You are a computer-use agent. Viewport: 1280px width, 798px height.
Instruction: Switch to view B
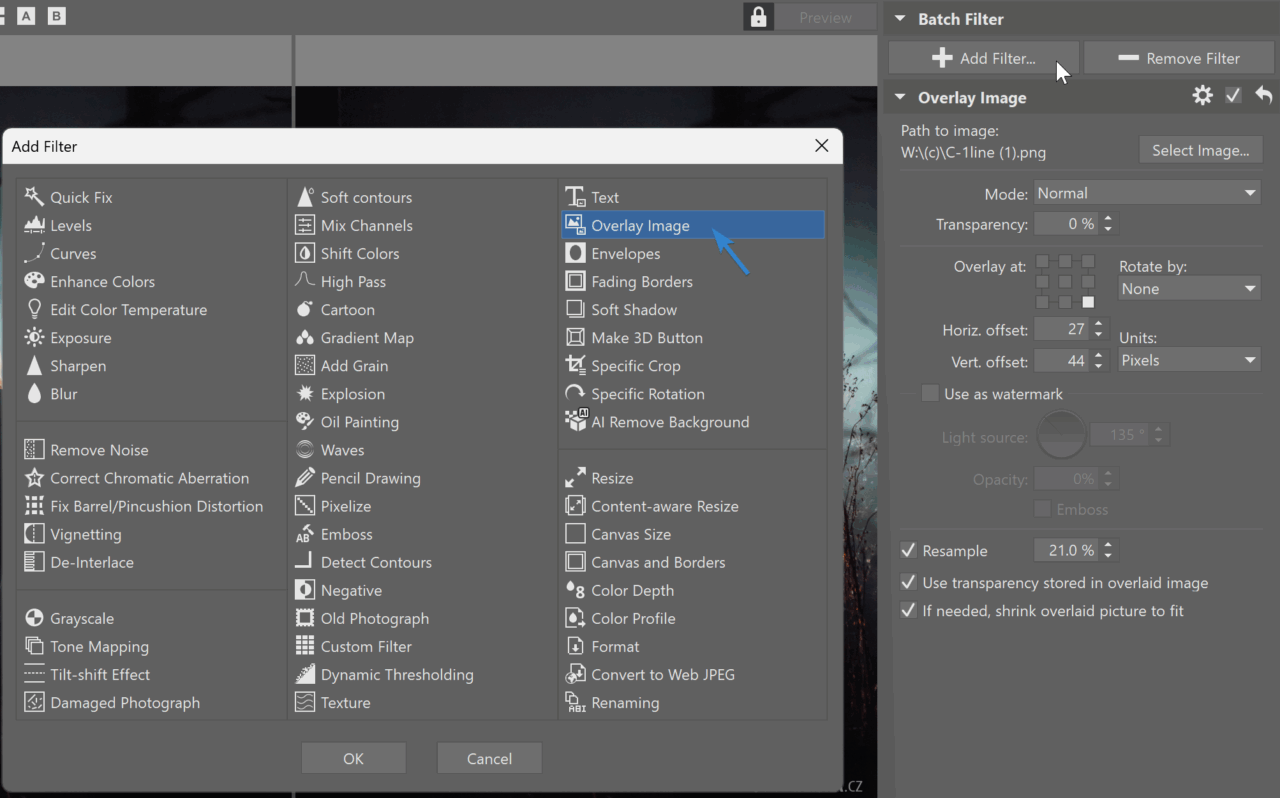[x=57, y=16]
